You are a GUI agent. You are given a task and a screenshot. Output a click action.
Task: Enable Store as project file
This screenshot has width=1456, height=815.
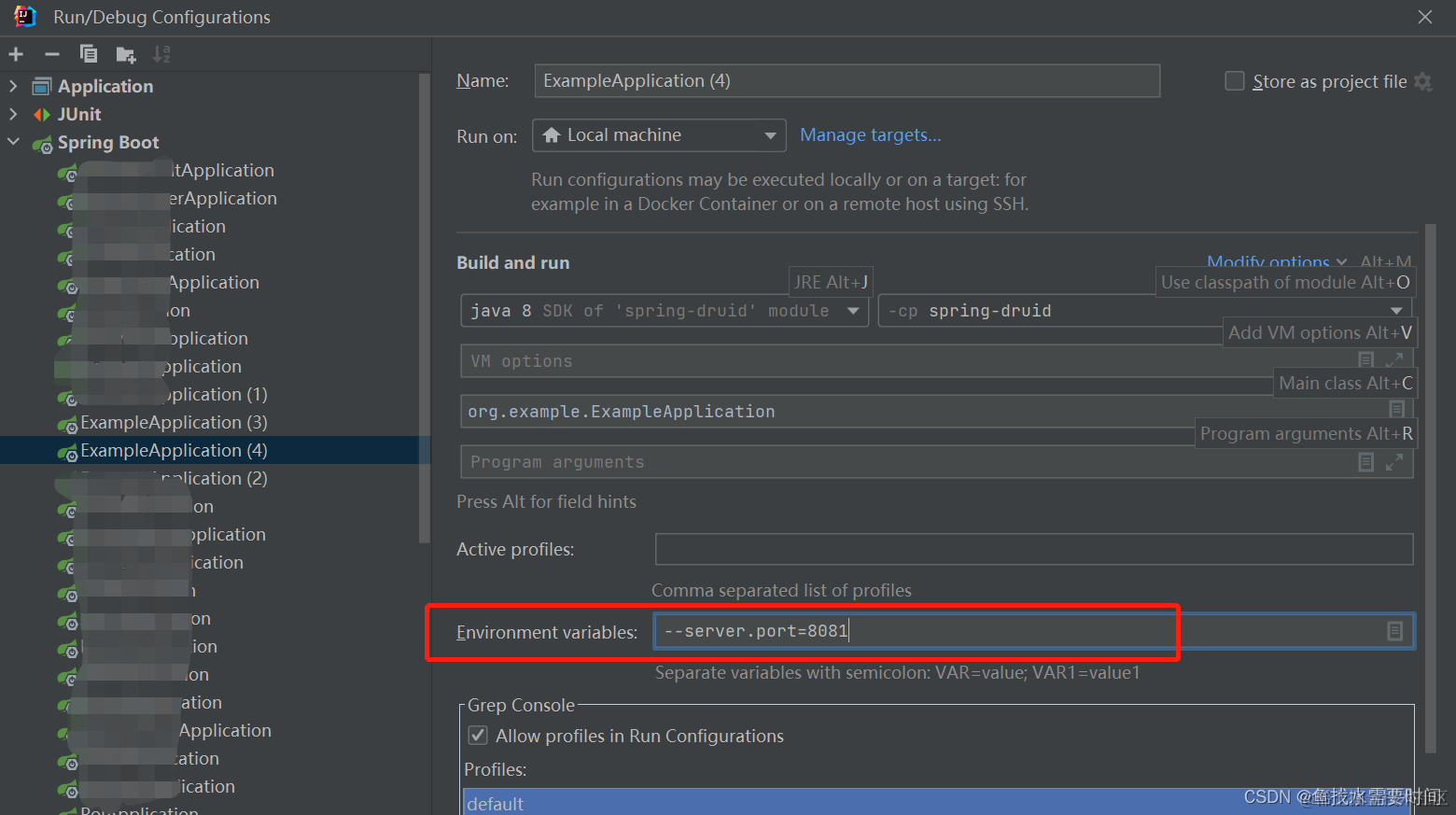coord(1234,81)
